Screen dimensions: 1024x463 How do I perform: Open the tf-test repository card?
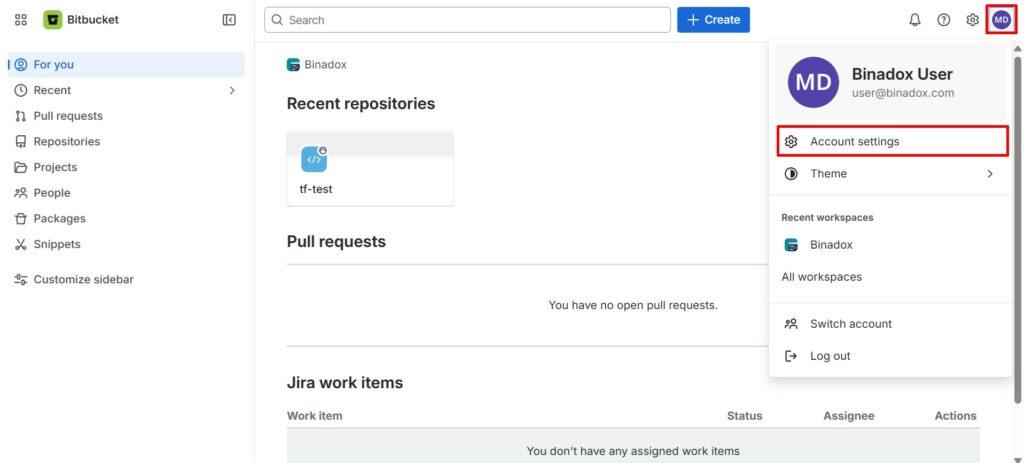click(370, 169)
